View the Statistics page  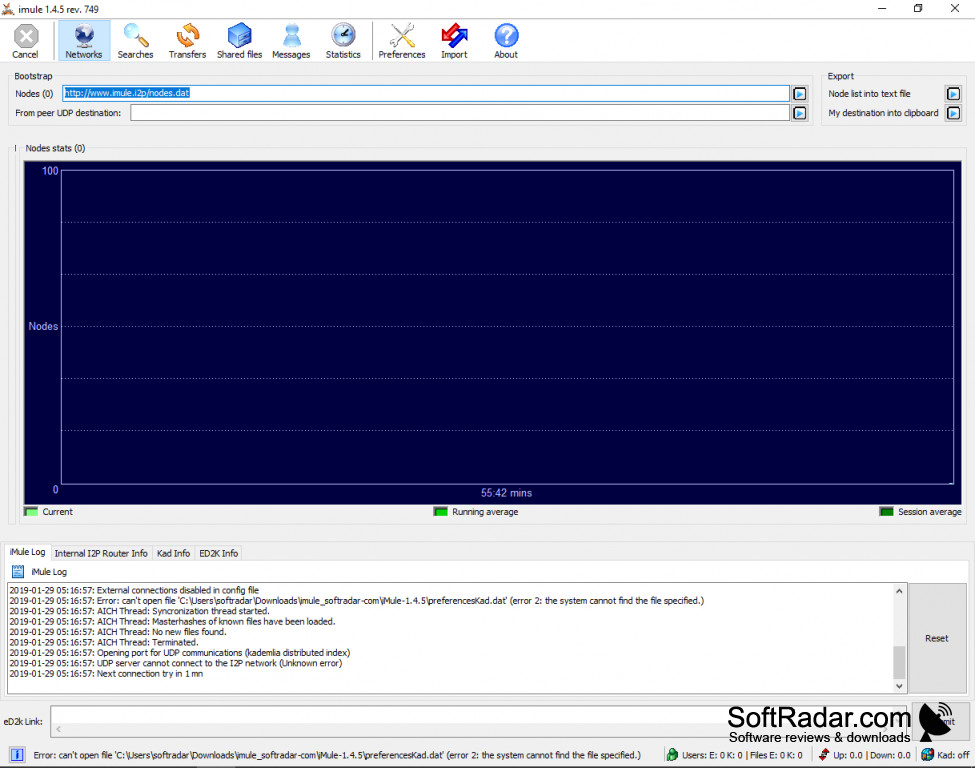tap(343, 41)
